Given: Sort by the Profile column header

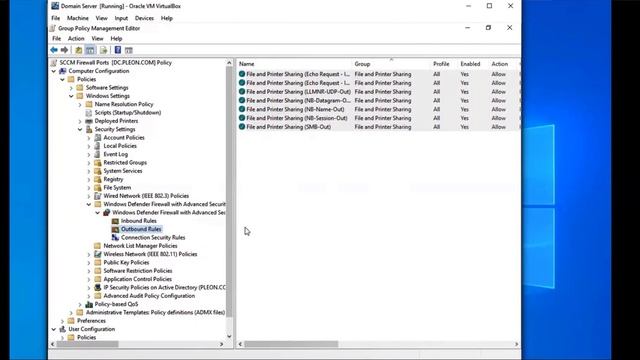Looking at the screenshot, I should point(444,64).
